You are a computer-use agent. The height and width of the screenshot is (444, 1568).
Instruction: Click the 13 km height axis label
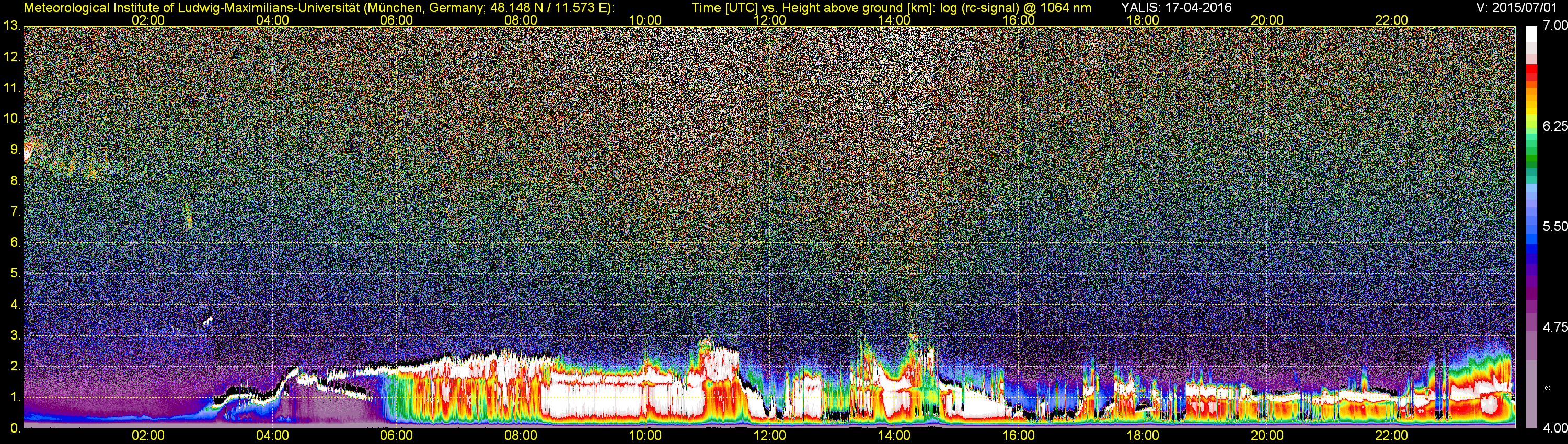click(11, 26)
